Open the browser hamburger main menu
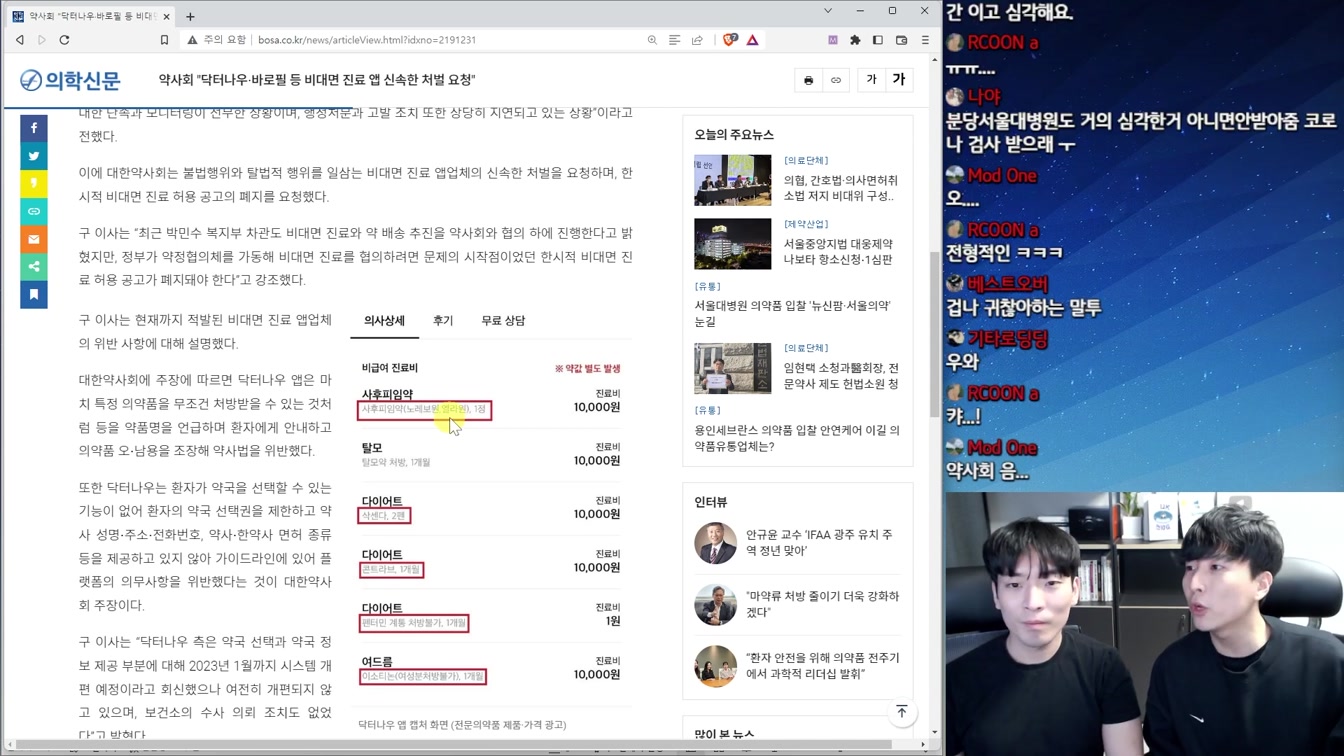The image size is (1344, 756). click(925, 40)
